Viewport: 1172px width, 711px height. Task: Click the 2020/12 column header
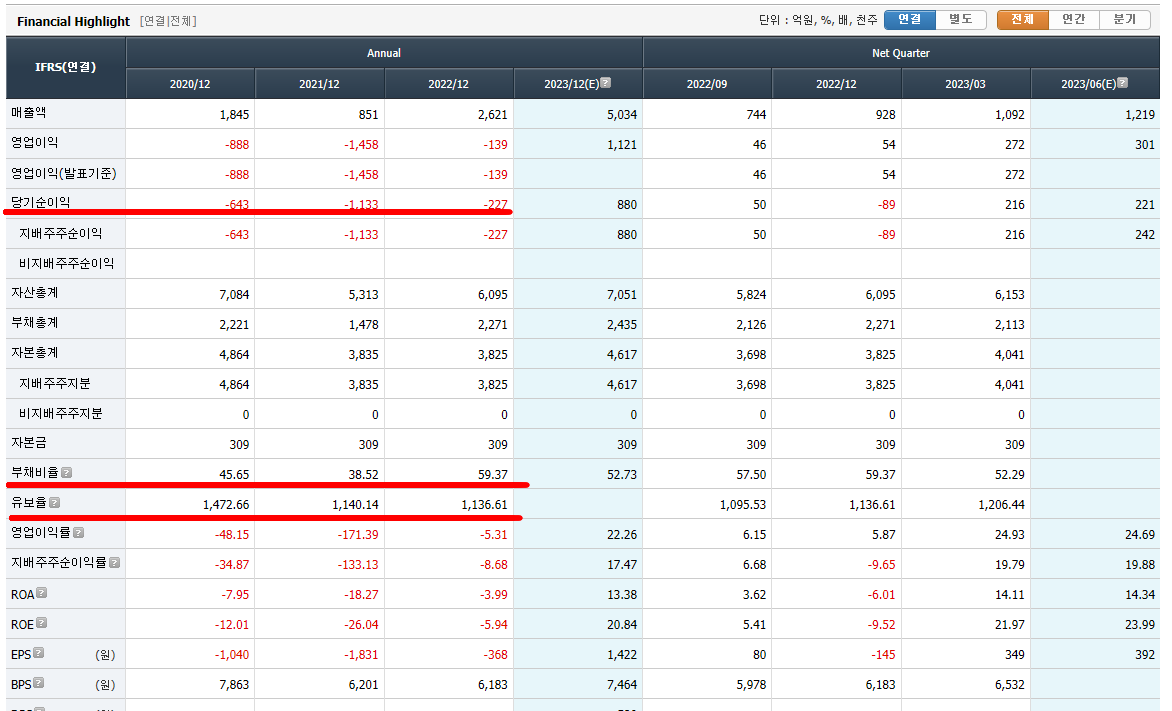tap(190, 84)
